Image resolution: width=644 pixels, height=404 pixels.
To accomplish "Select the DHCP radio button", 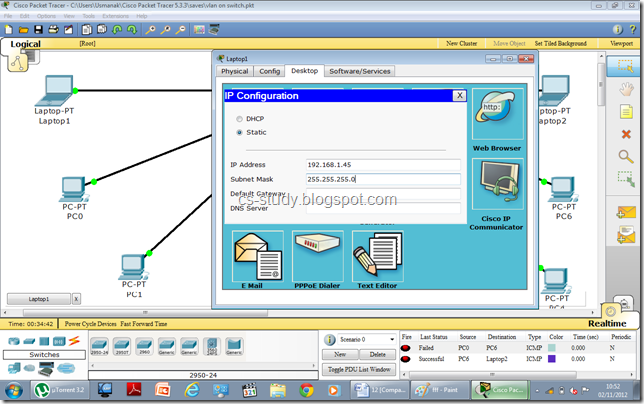I will click(x=239, y=119).
